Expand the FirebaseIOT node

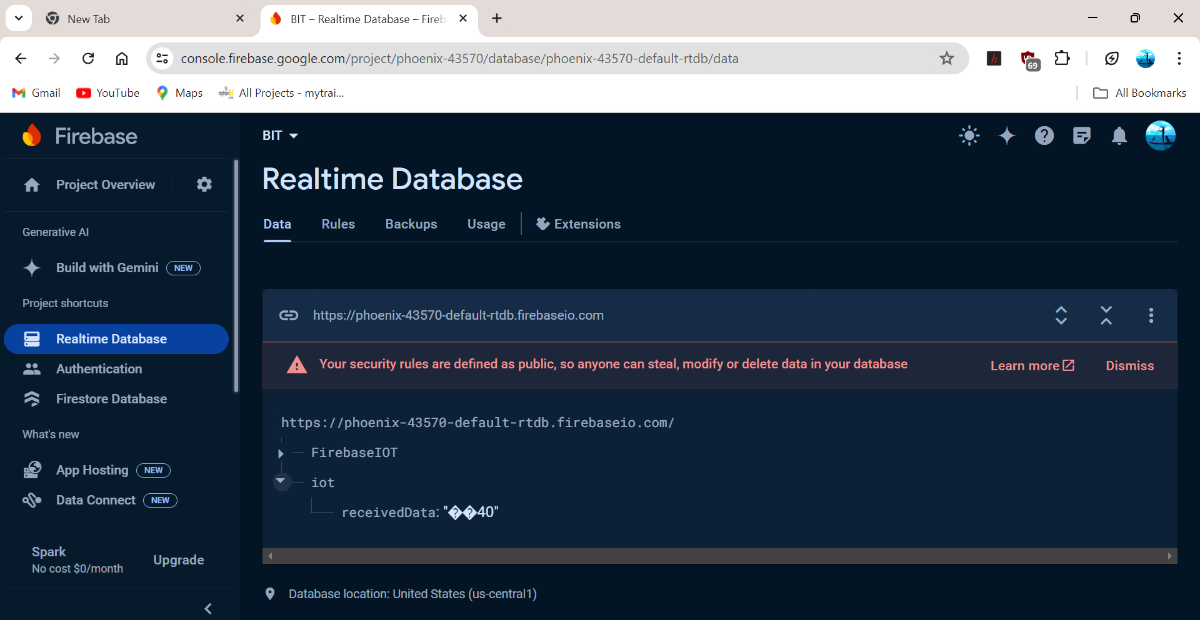pyautogui.click(x=281, y=453)
